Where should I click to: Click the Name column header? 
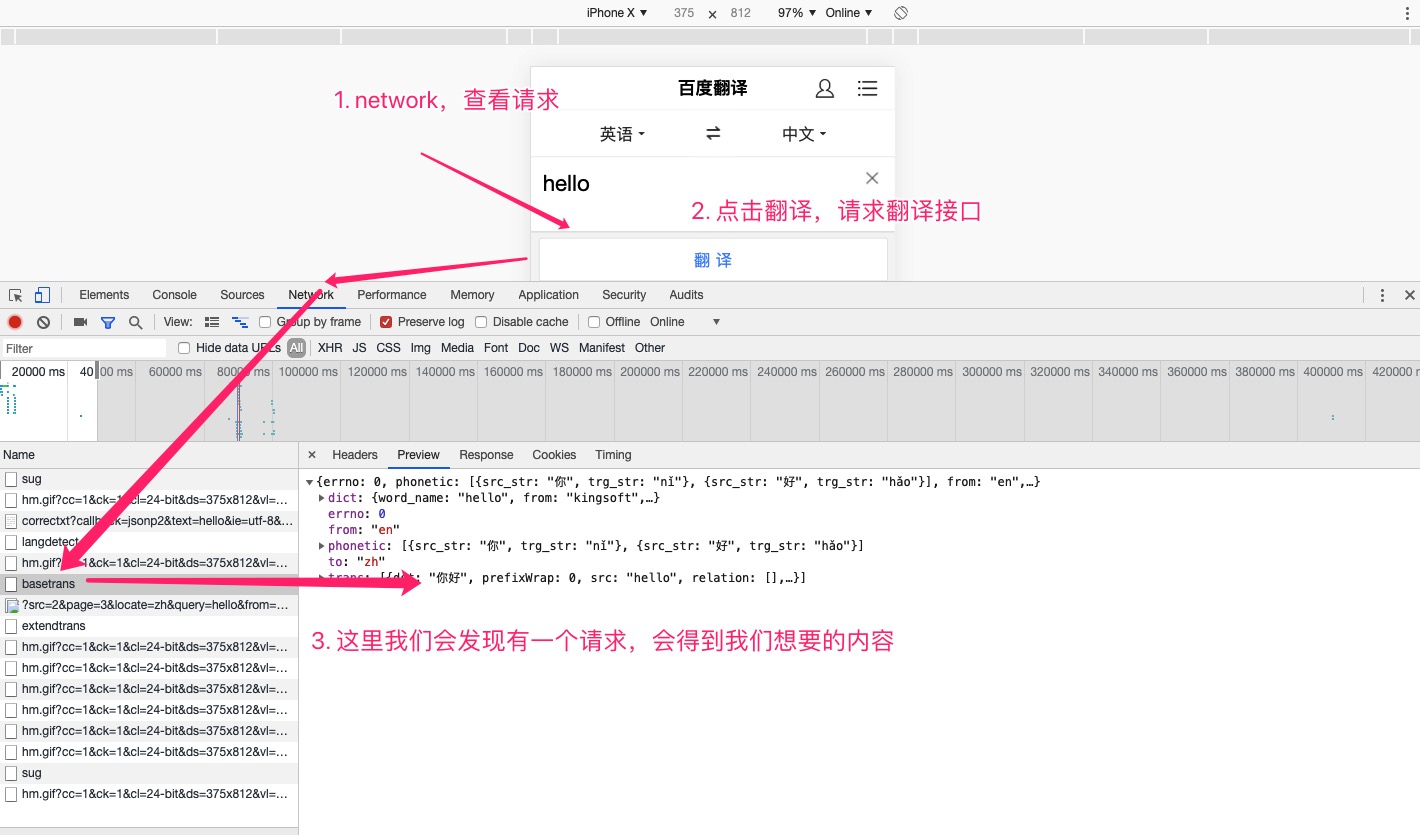149,455
